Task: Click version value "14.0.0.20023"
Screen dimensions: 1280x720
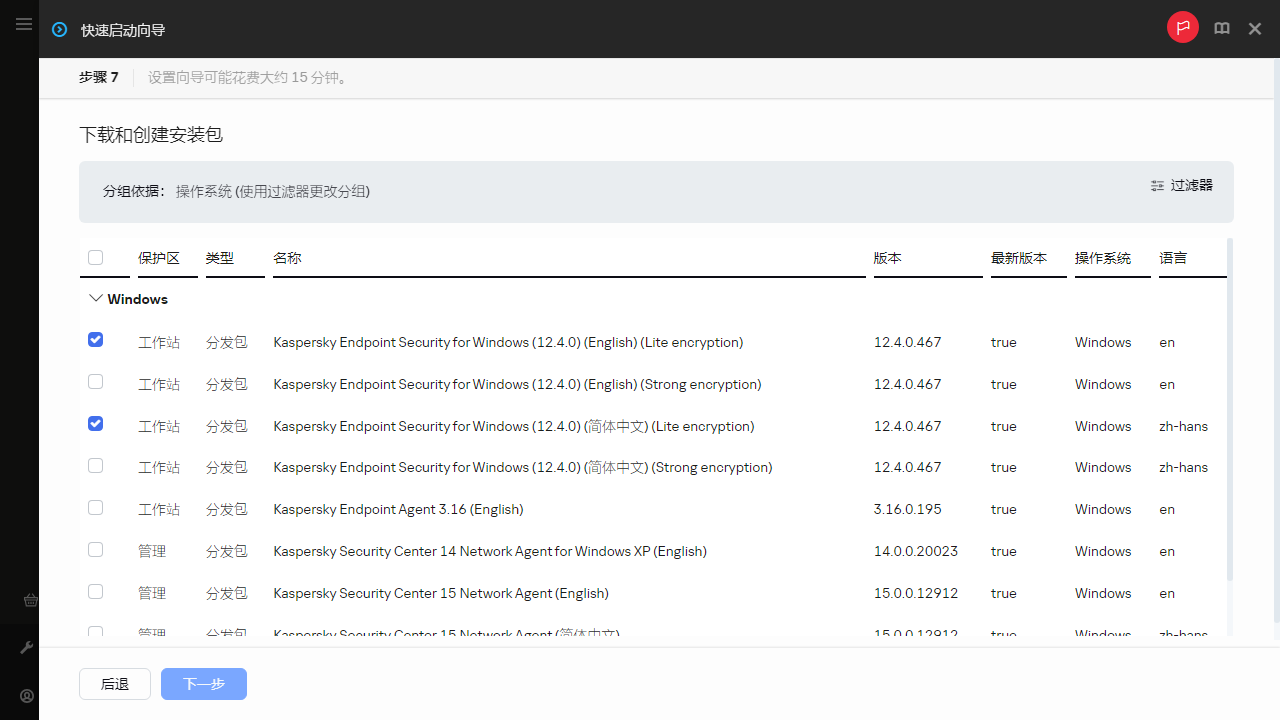Action: [916, 551]
